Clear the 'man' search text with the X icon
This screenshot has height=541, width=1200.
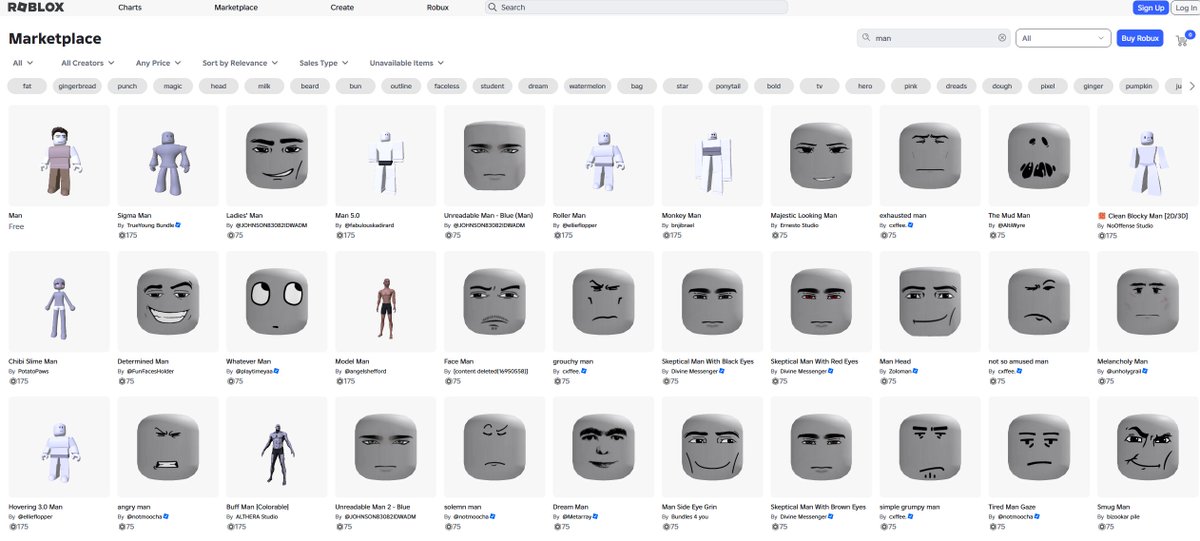pyautogui.click(x=1002, y=38)
